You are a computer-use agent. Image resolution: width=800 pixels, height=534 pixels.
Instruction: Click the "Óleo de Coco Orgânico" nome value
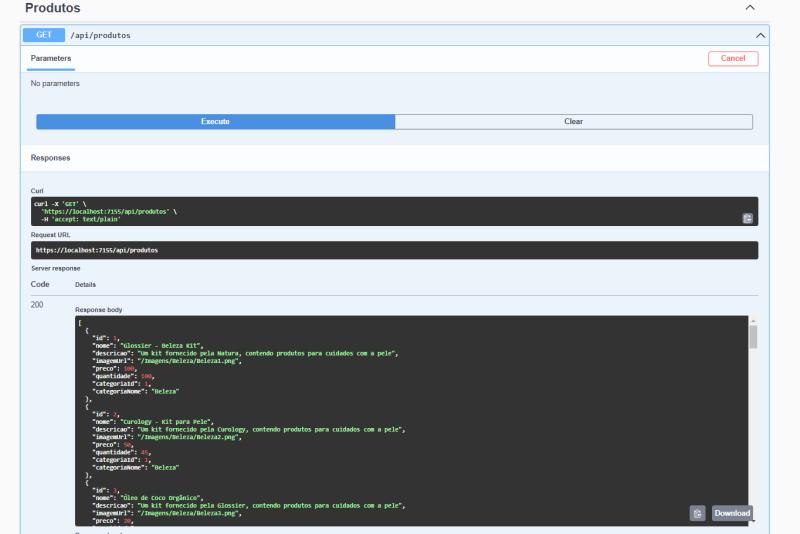tap(162, 497)
